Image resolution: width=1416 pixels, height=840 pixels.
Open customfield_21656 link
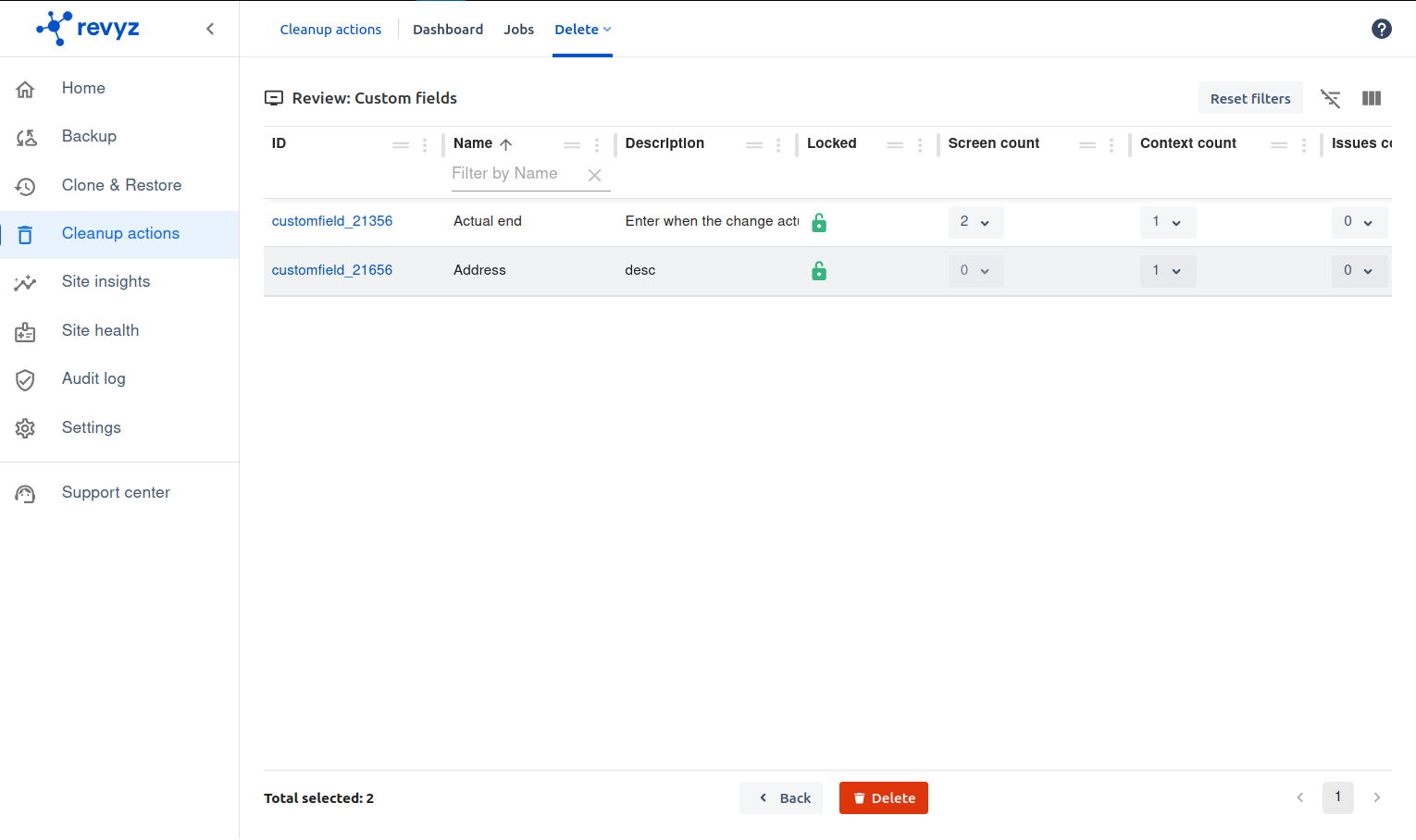click(x=332, y=270)
